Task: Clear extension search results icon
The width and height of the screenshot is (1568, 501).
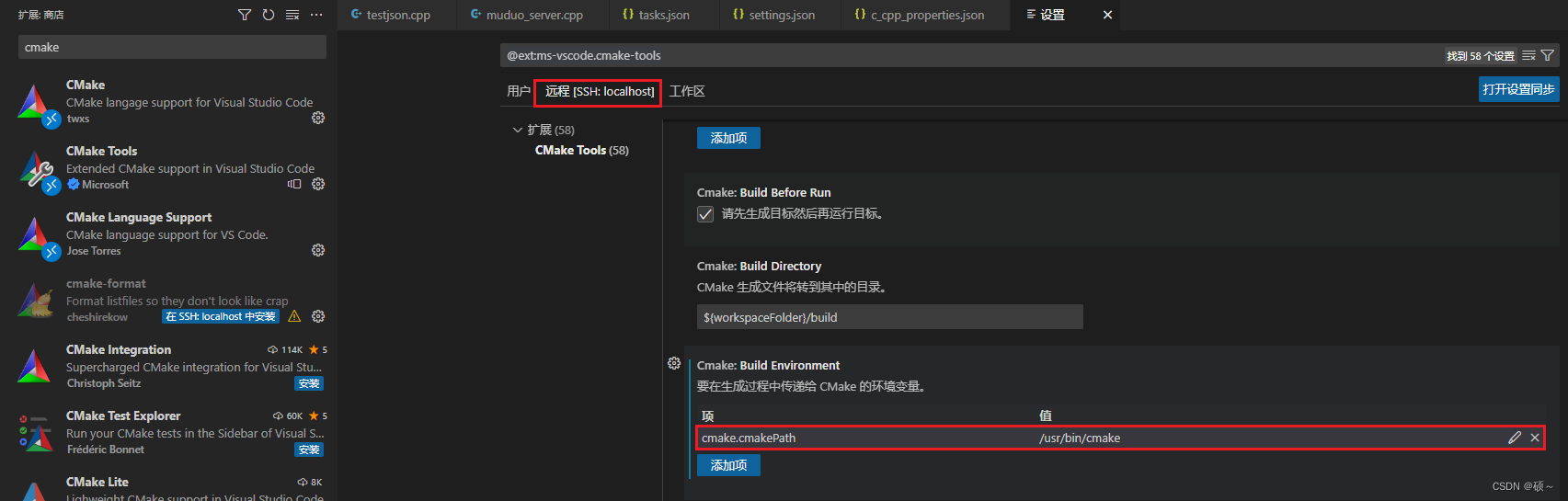Action: click(292, 15)
